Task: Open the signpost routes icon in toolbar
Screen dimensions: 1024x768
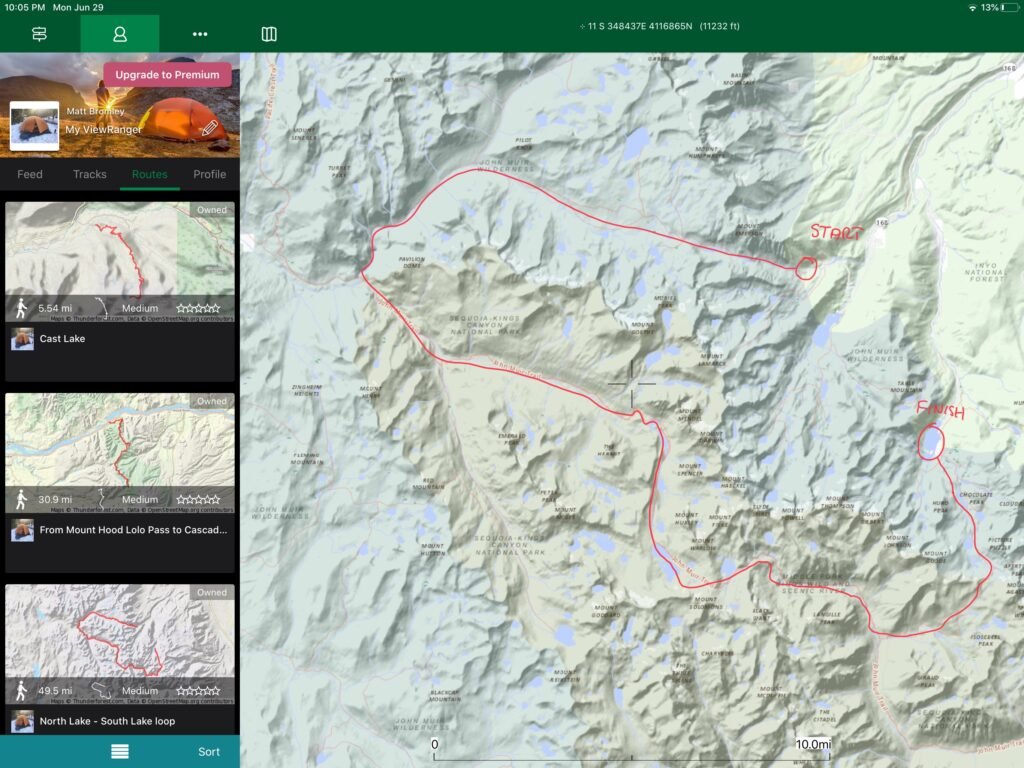Action: pos(39,34)
